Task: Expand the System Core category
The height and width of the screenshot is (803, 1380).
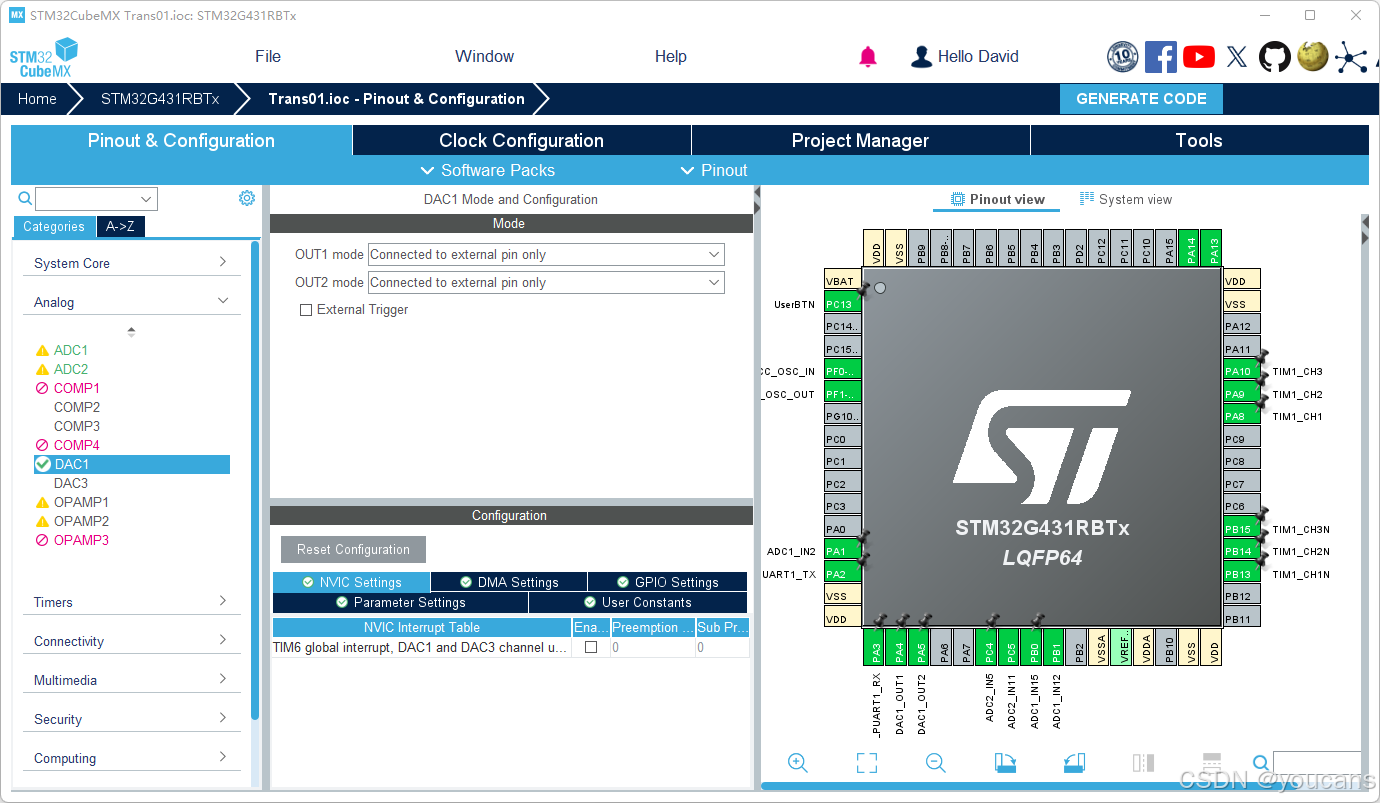Action: (131, 263)
